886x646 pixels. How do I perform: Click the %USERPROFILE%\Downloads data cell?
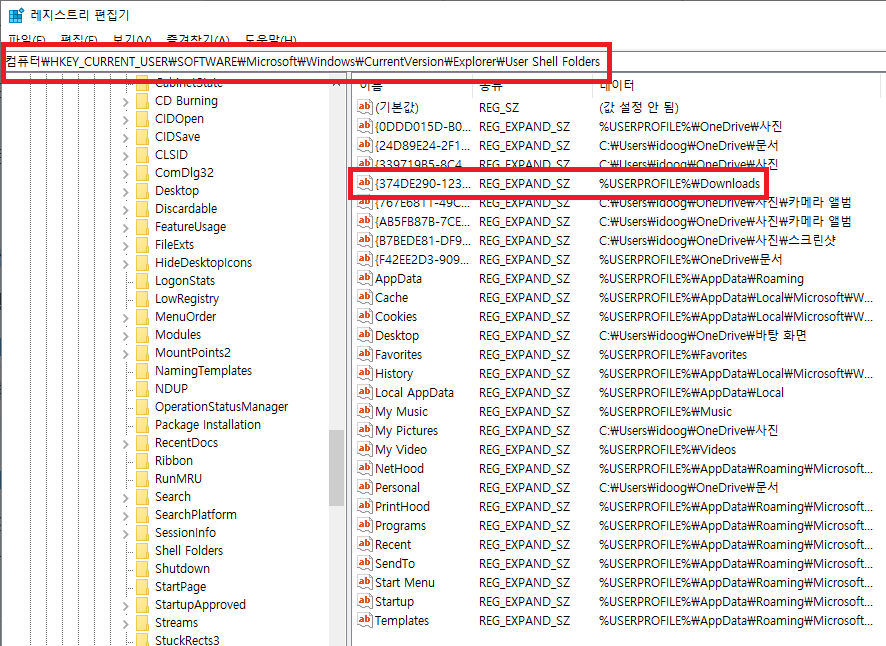pos(679,184)
